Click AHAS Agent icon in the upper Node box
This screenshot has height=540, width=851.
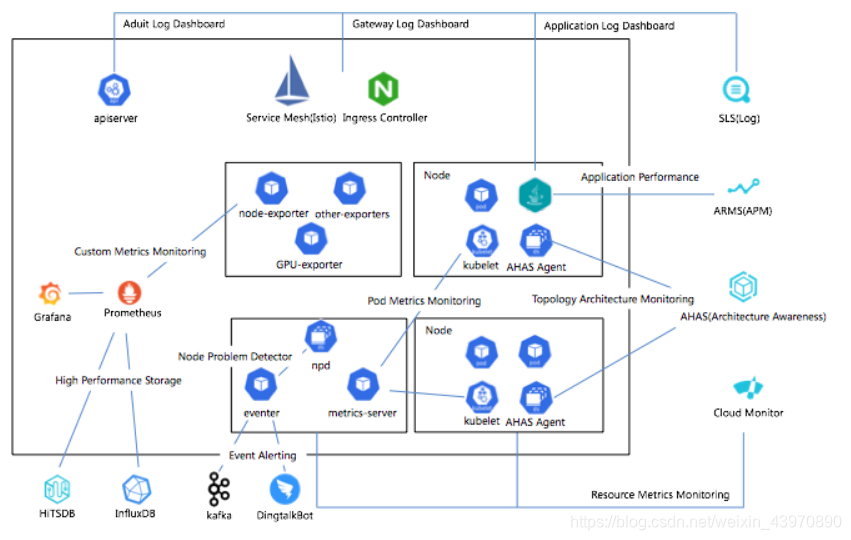tap(536, 240)
